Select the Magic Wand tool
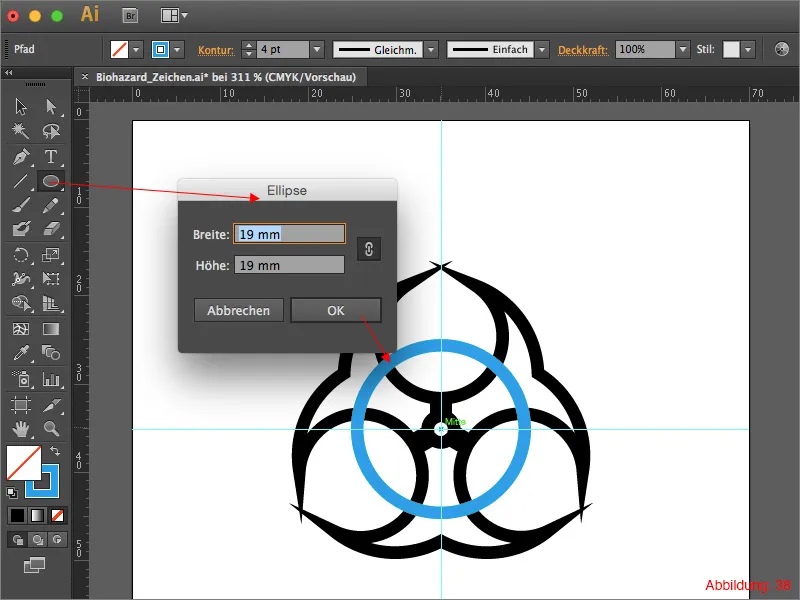This screenshot has height=600, width=800. [x=21, y=131]
